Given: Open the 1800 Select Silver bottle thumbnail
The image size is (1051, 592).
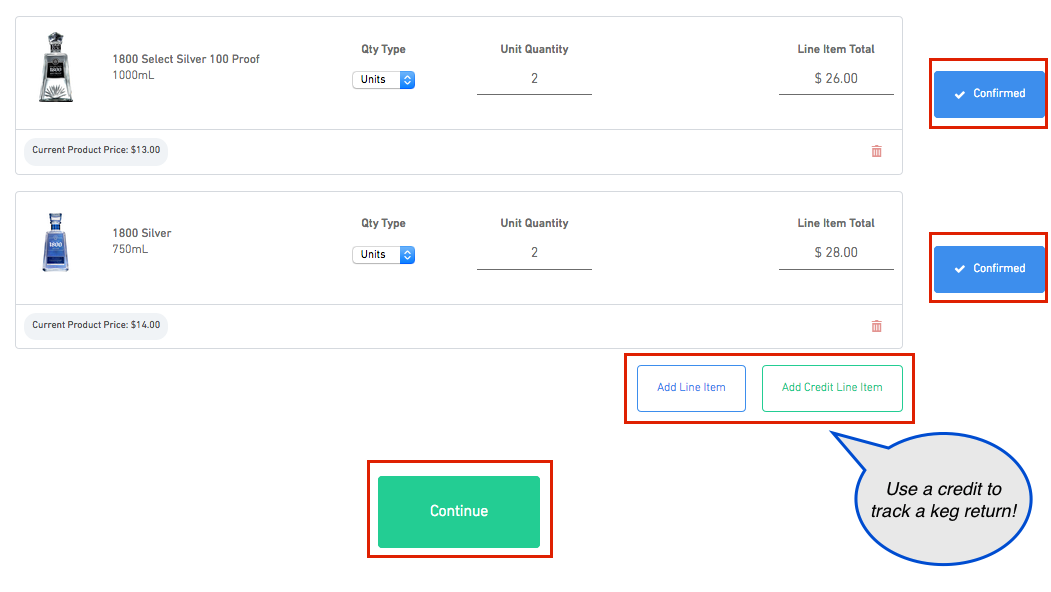Looking at the screenshot, I should coord(56,67).
